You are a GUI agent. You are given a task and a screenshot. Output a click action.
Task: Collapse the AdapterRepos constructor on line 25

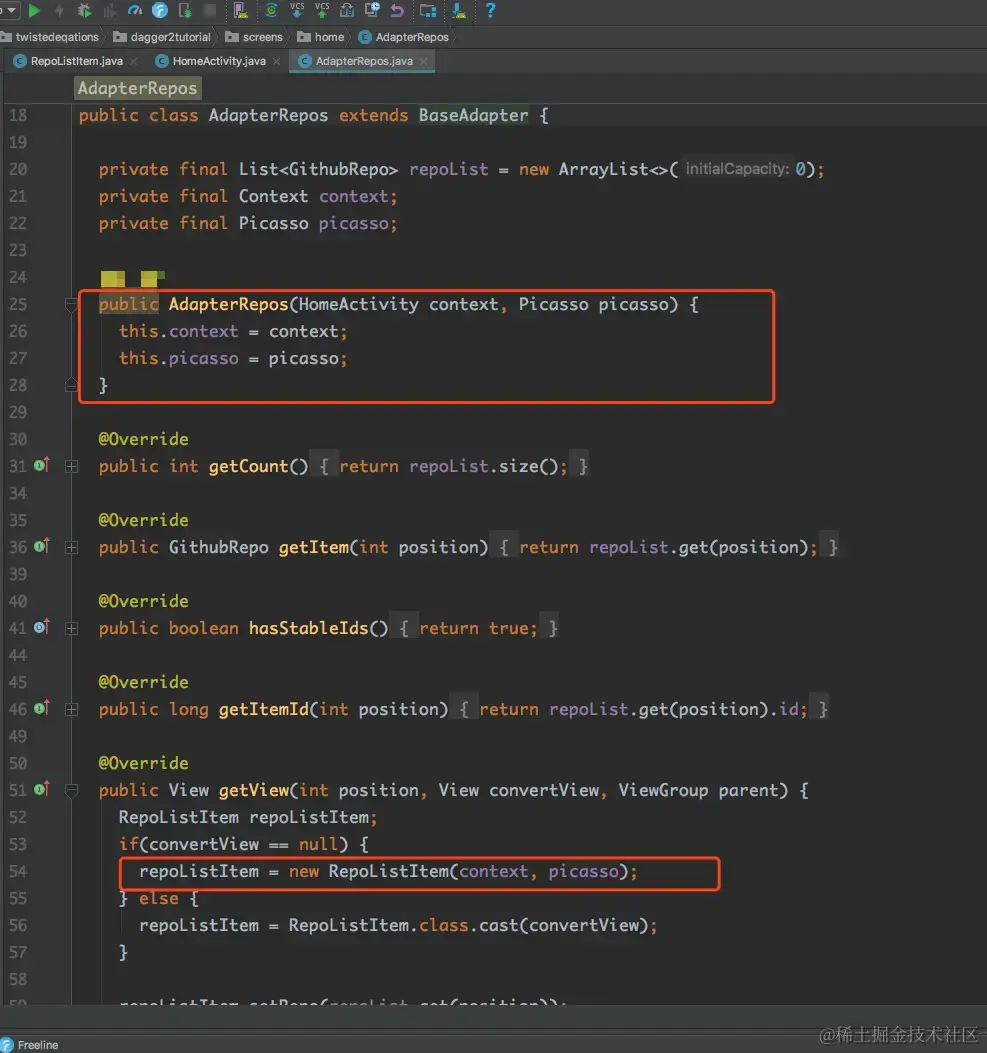(71, 304)
